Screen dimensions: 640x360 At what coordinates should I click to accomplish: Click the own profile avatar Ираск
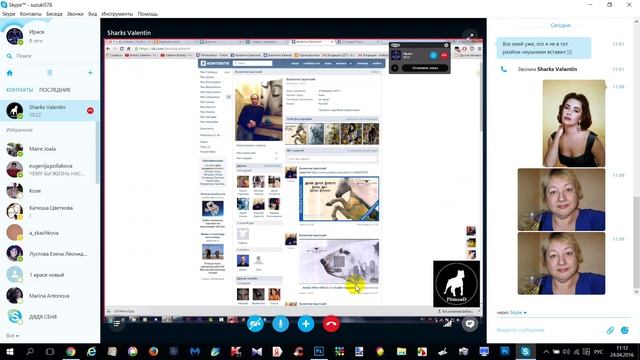pos(14,36)
